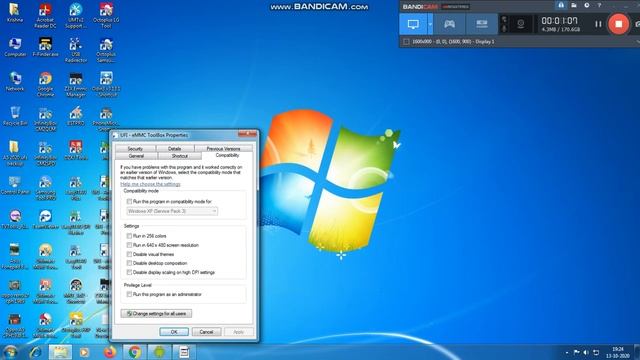
Task: Open USB Redirector desktop shortcut
Action: [x=76, y=50]
